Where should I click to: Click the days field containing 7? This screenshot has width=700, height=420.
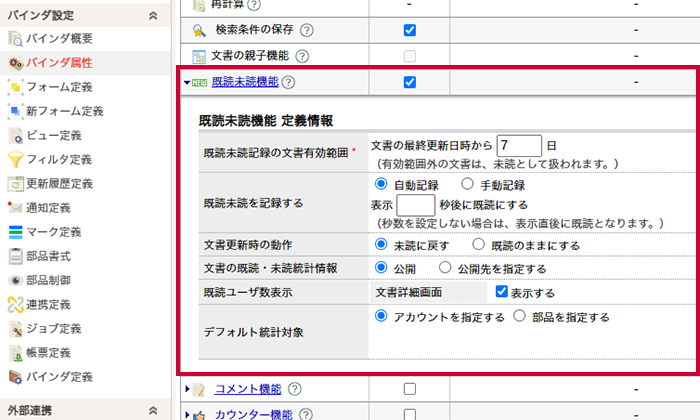(x=519, y=146)
